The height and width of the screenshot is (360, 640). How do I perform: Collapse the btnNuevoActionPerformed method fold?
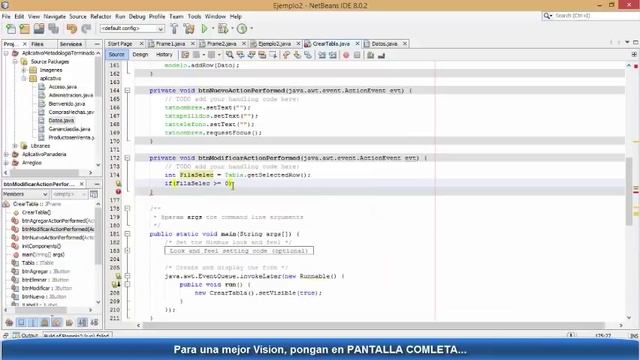127,91
